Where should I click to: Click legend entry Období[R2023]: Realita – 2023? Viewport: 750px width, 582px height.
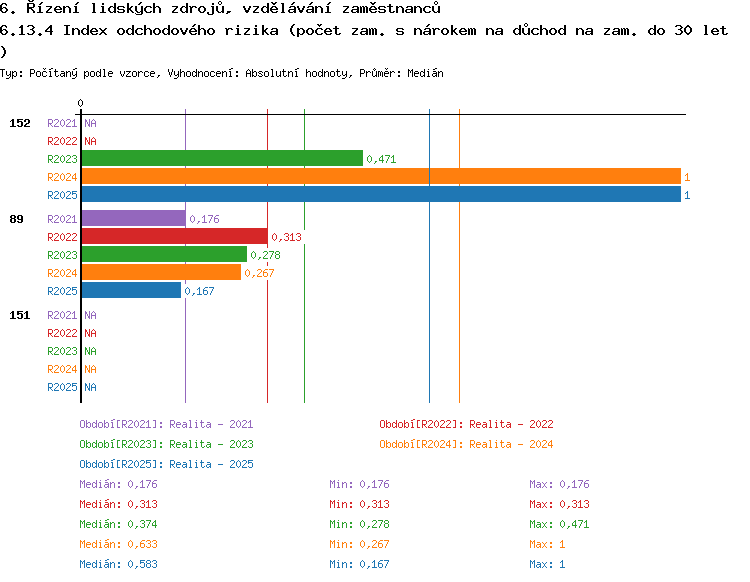click(166, 444)
